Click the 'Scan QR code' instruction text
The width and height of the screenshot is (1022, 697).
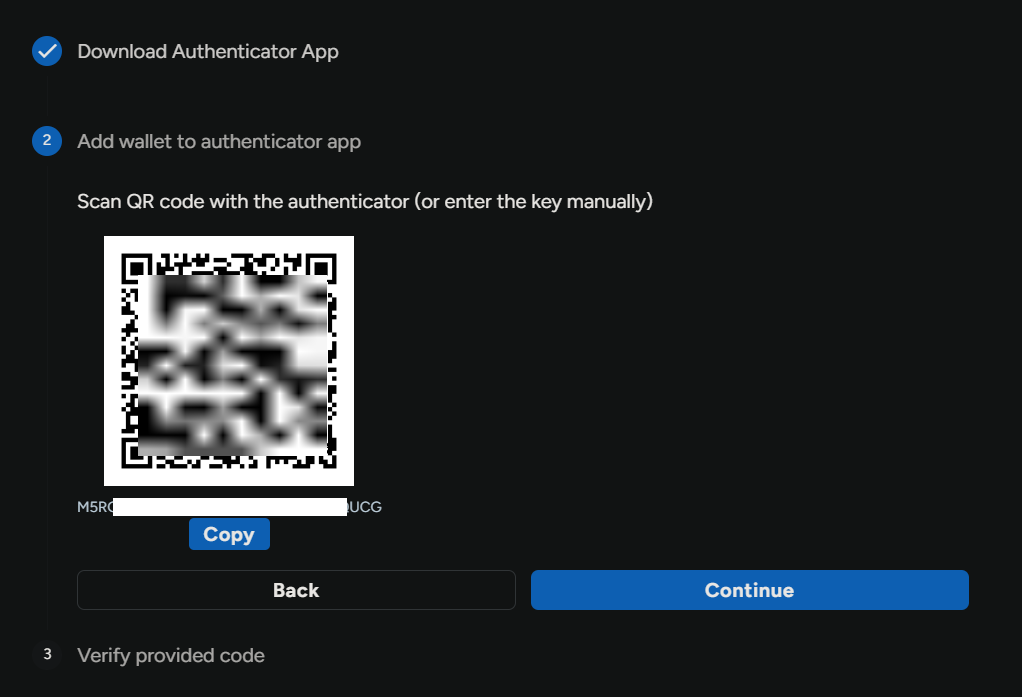364,201
